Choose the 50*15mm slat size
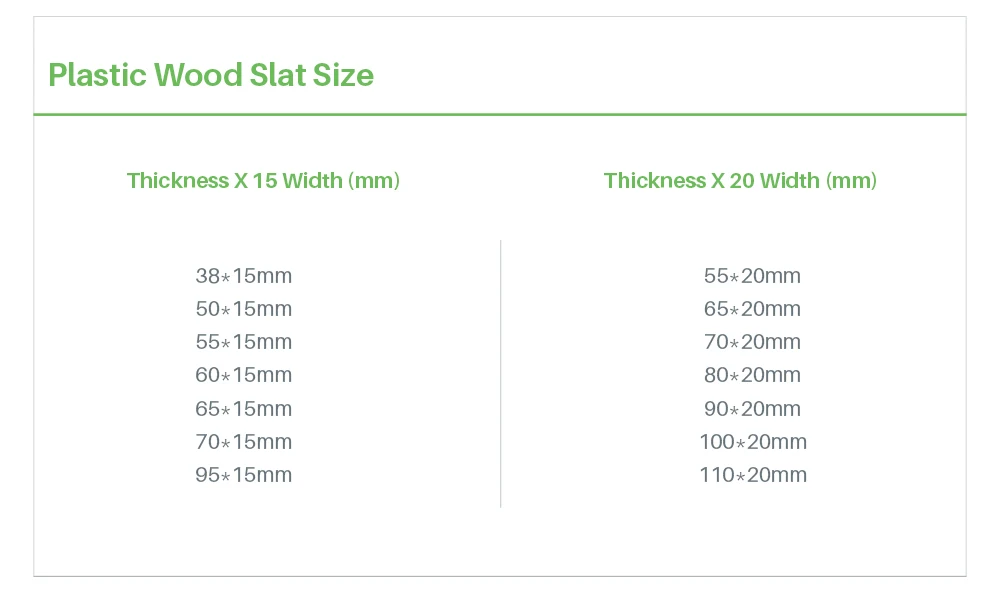The image size is (1000, 593). click(x=244, y=309)
